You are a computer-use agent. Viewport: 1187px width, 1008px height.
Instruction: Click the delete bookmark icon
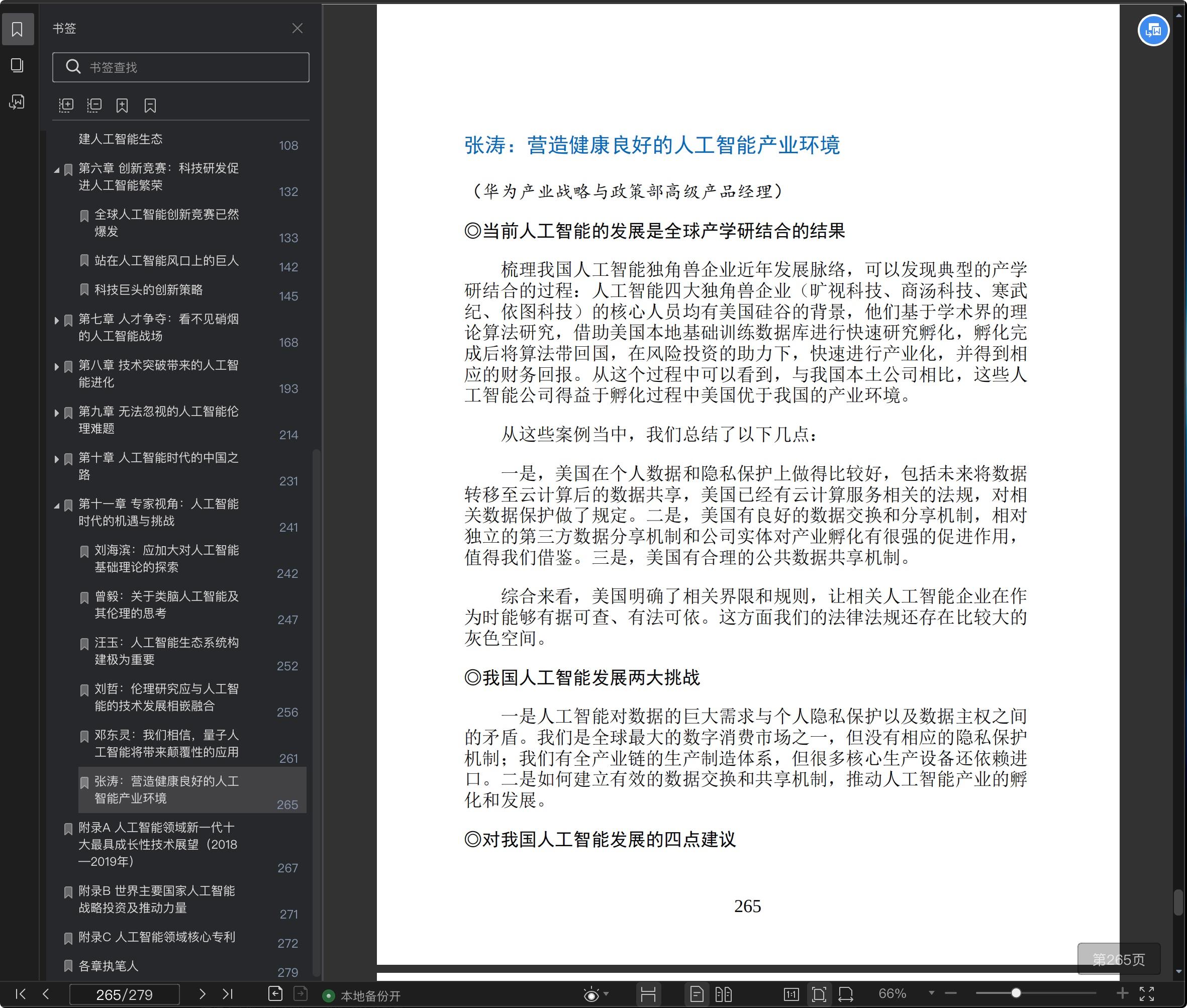tap(150, 105)
